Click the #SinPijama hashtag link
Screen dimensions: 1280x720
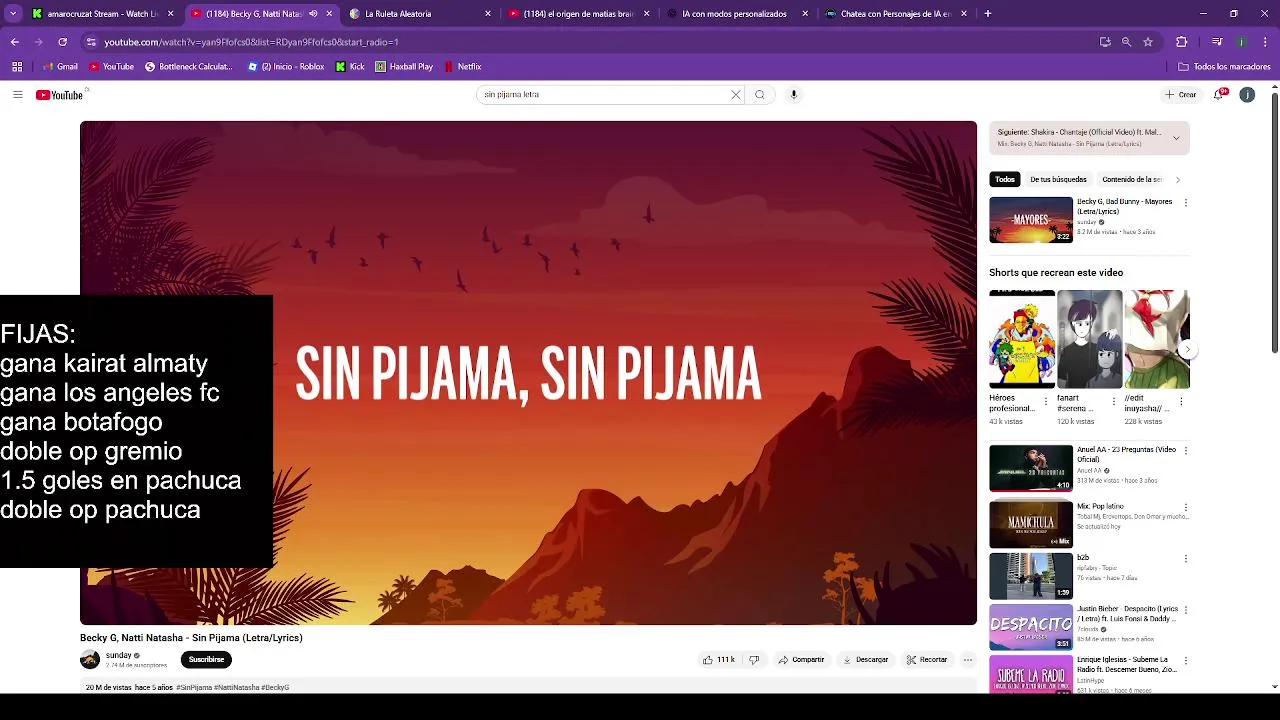point(194,688)
